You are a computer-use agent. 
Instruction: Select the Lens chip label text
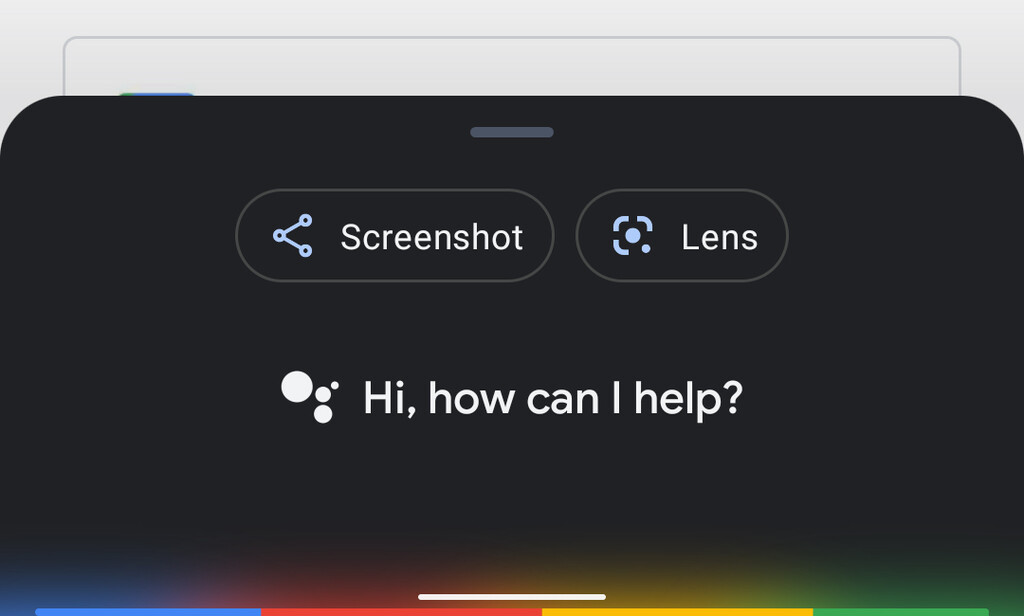(720, 235)
